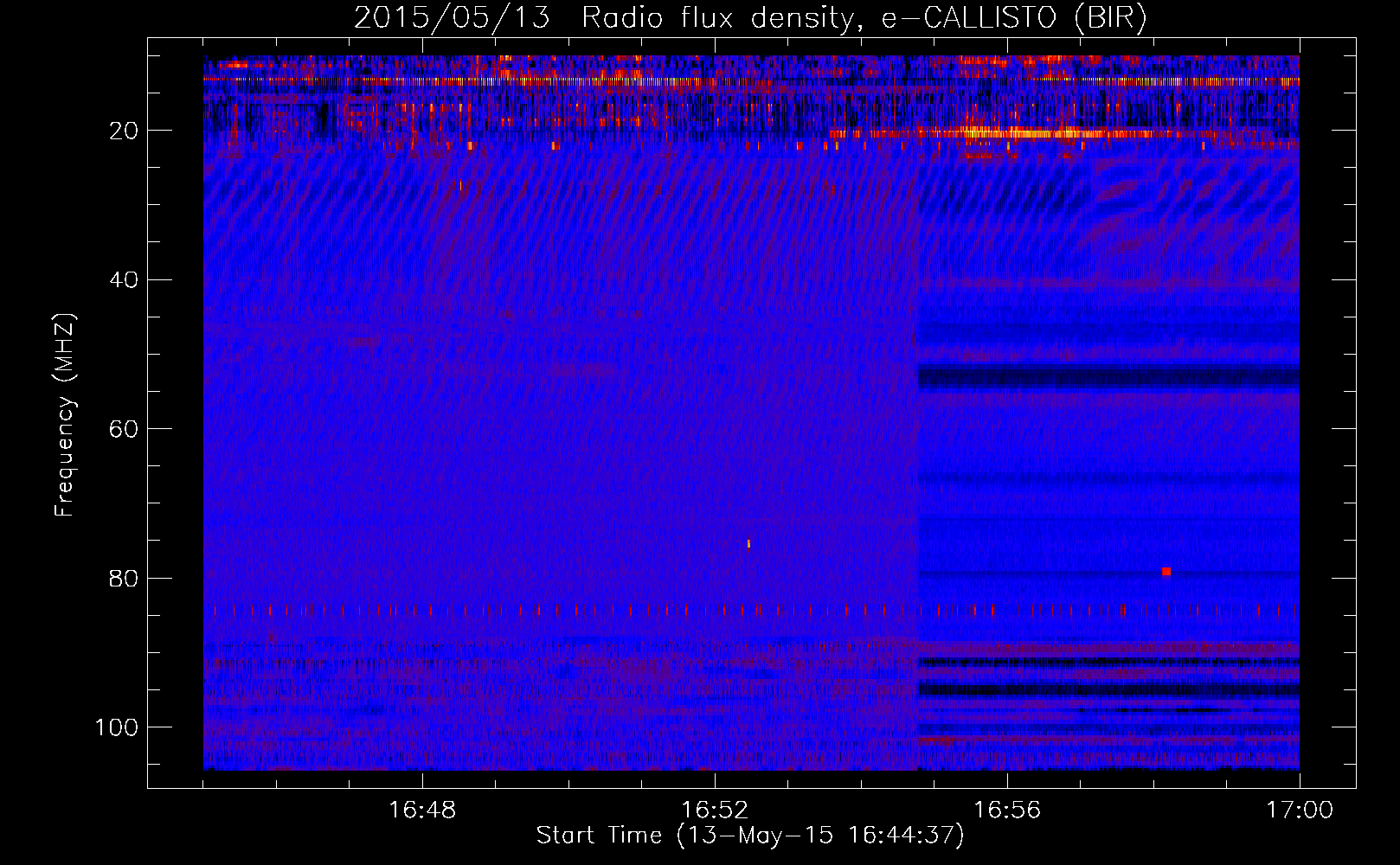Click the 16:56 time tick label

click(x=1007, y=811)
